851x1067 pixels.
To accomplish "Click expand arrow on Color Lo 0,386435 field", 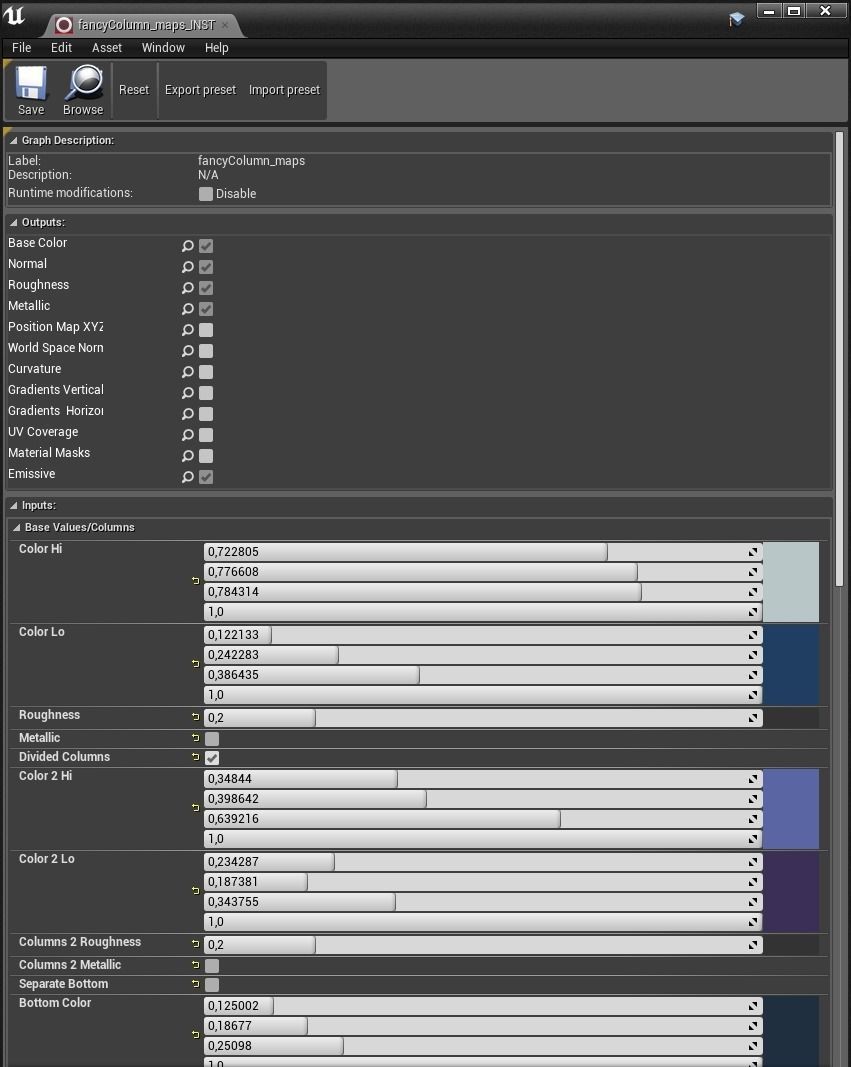I will [753, 675].
